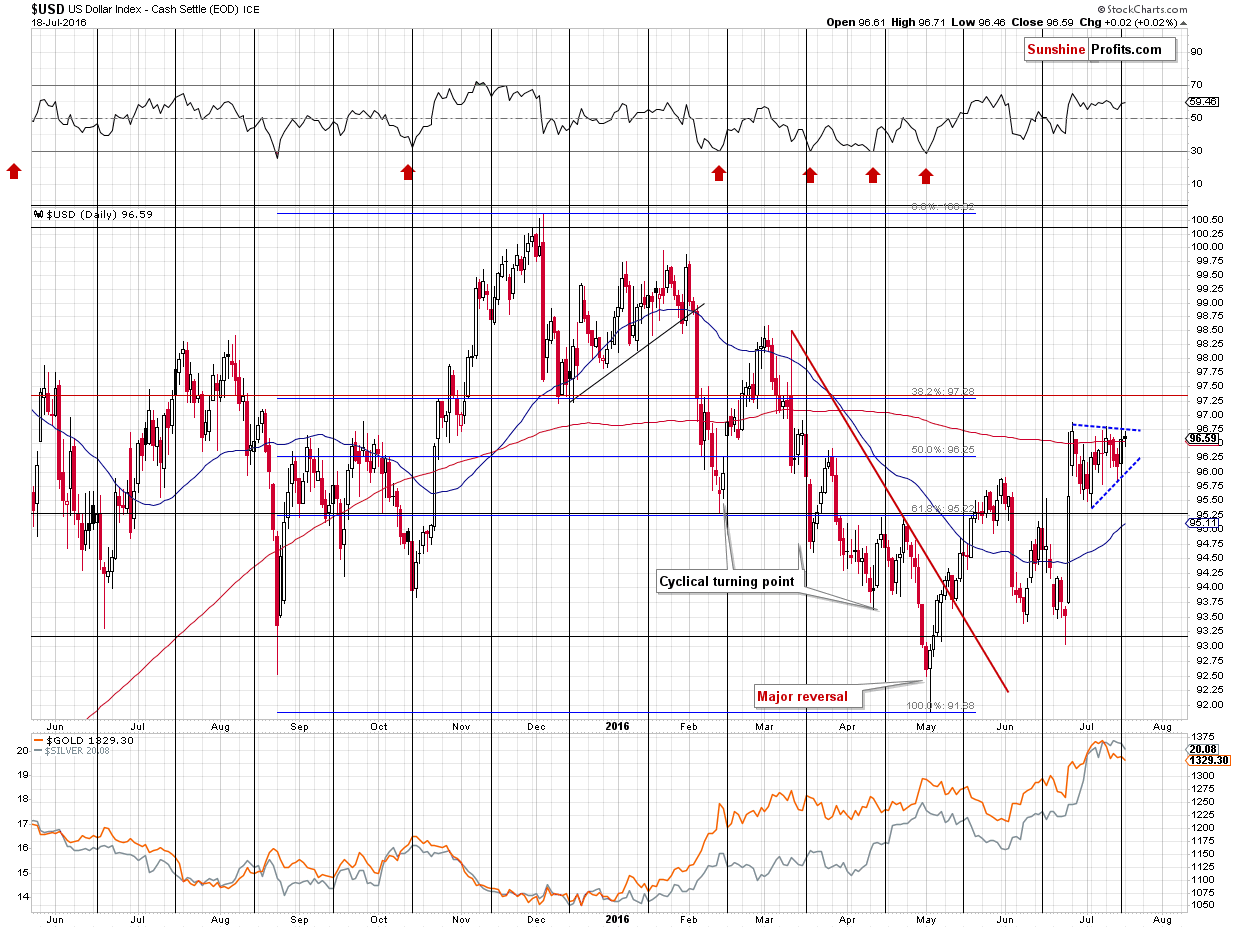
Task: Click the RSI value tag 59.46
Action: coord(1200,101)
